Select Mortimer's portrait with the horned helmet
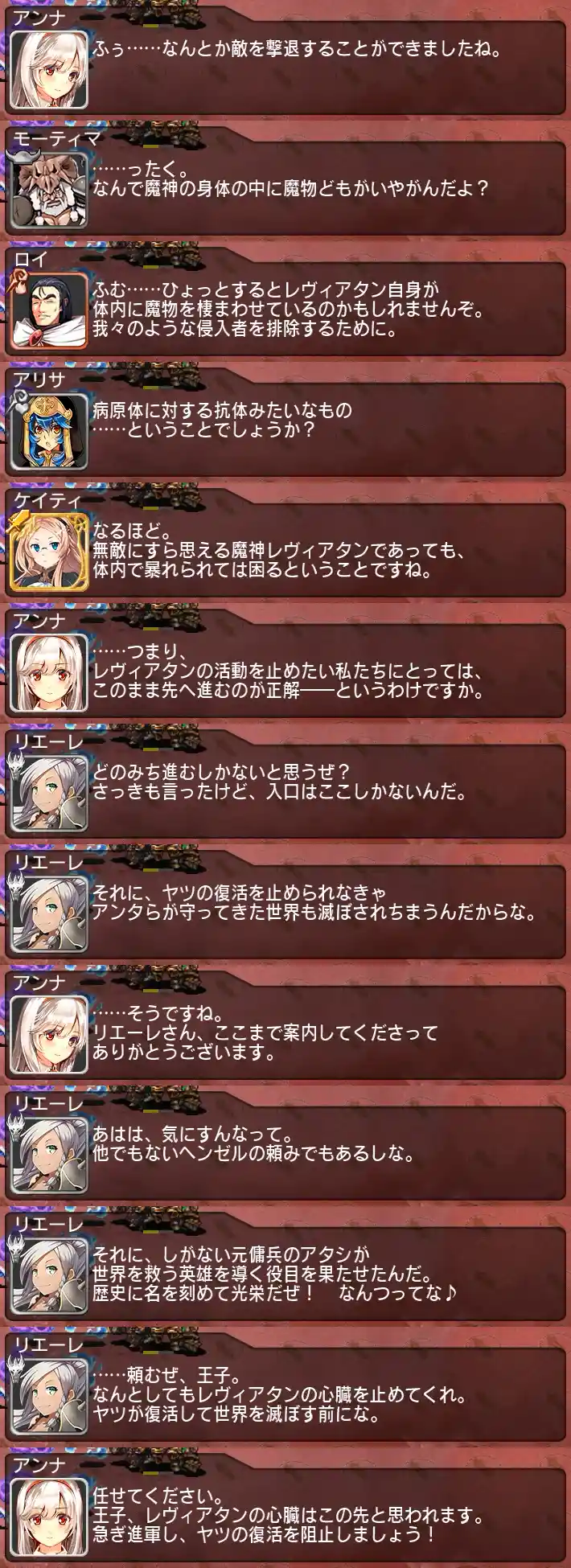 (48, 191)
